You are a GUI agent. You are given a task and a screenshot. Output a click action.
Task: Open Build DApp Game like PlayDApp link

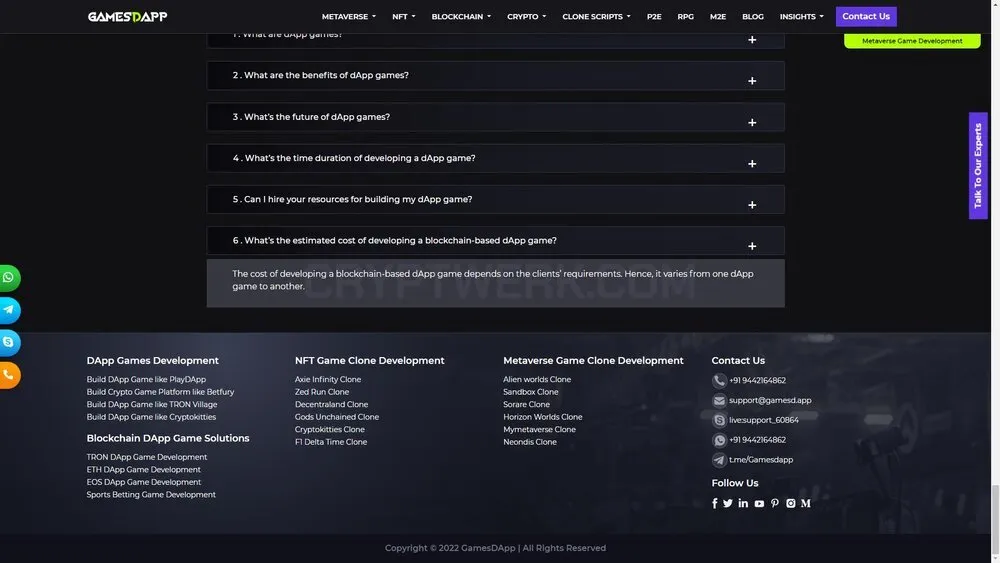(x=146, y=379)
